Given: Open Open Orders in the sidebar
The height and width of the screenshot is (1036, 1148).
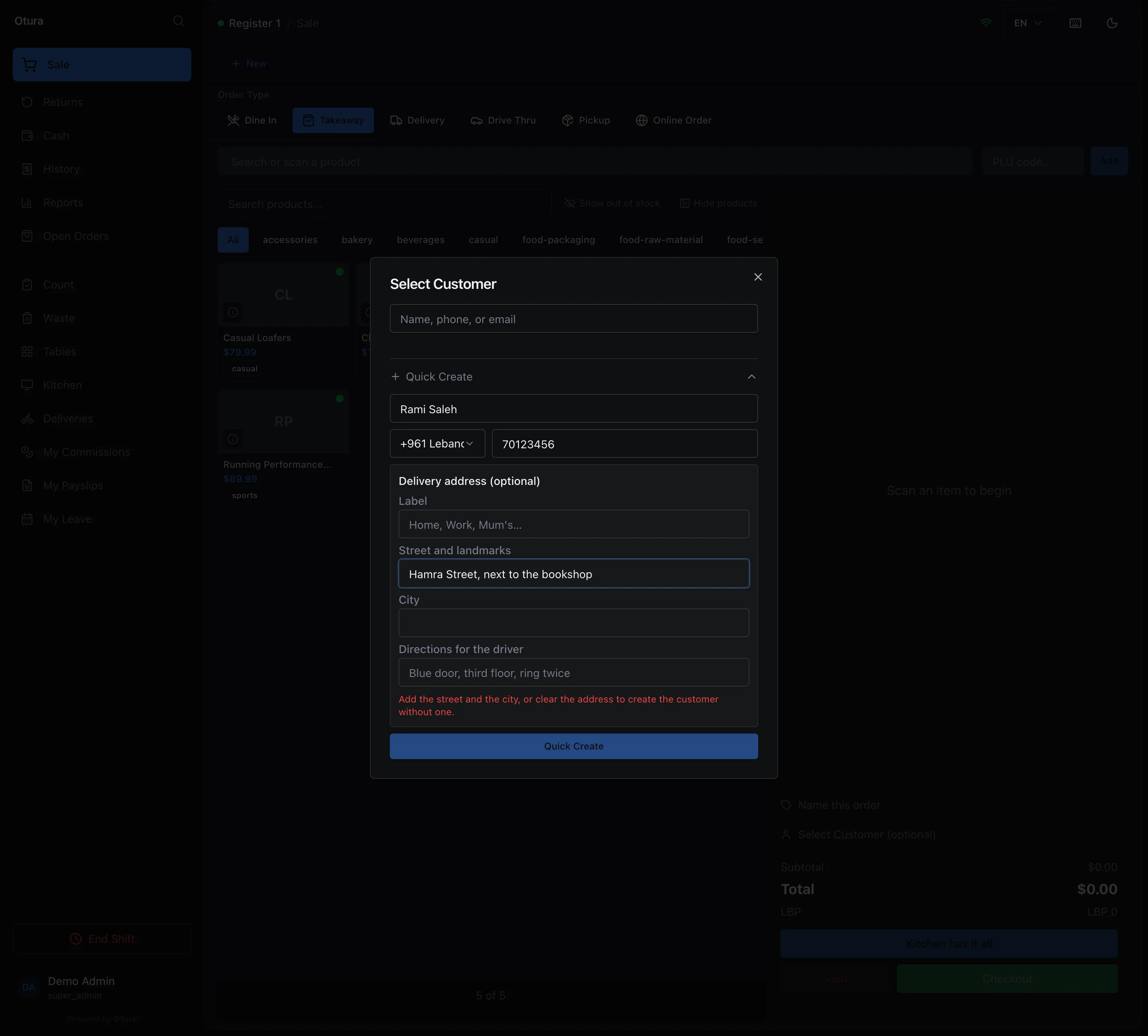Looking at the screenshot, I should click(x=102, y=236).
